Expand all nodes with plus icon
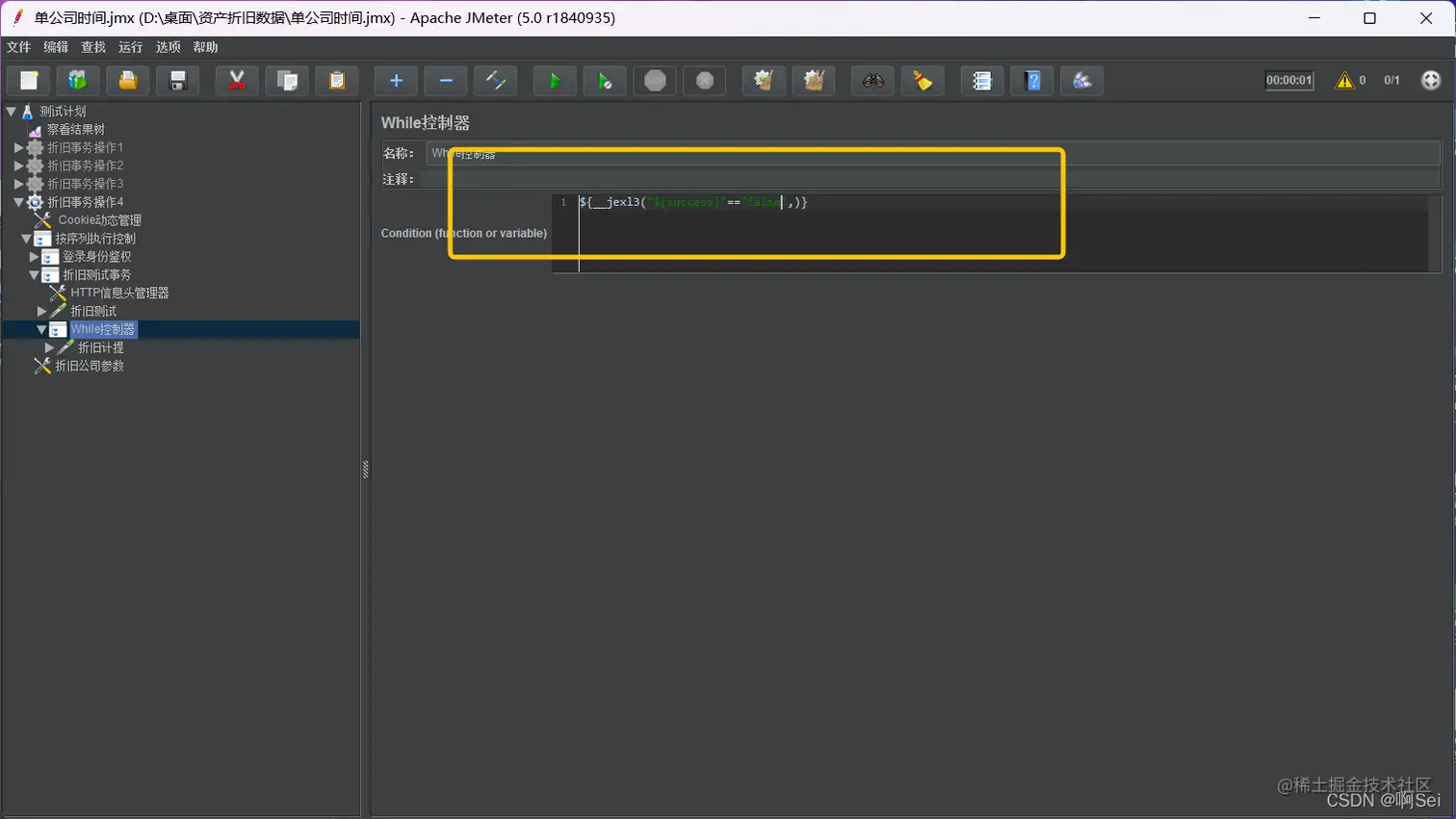This screenshot has height=819, width=1456. (396, 81)
